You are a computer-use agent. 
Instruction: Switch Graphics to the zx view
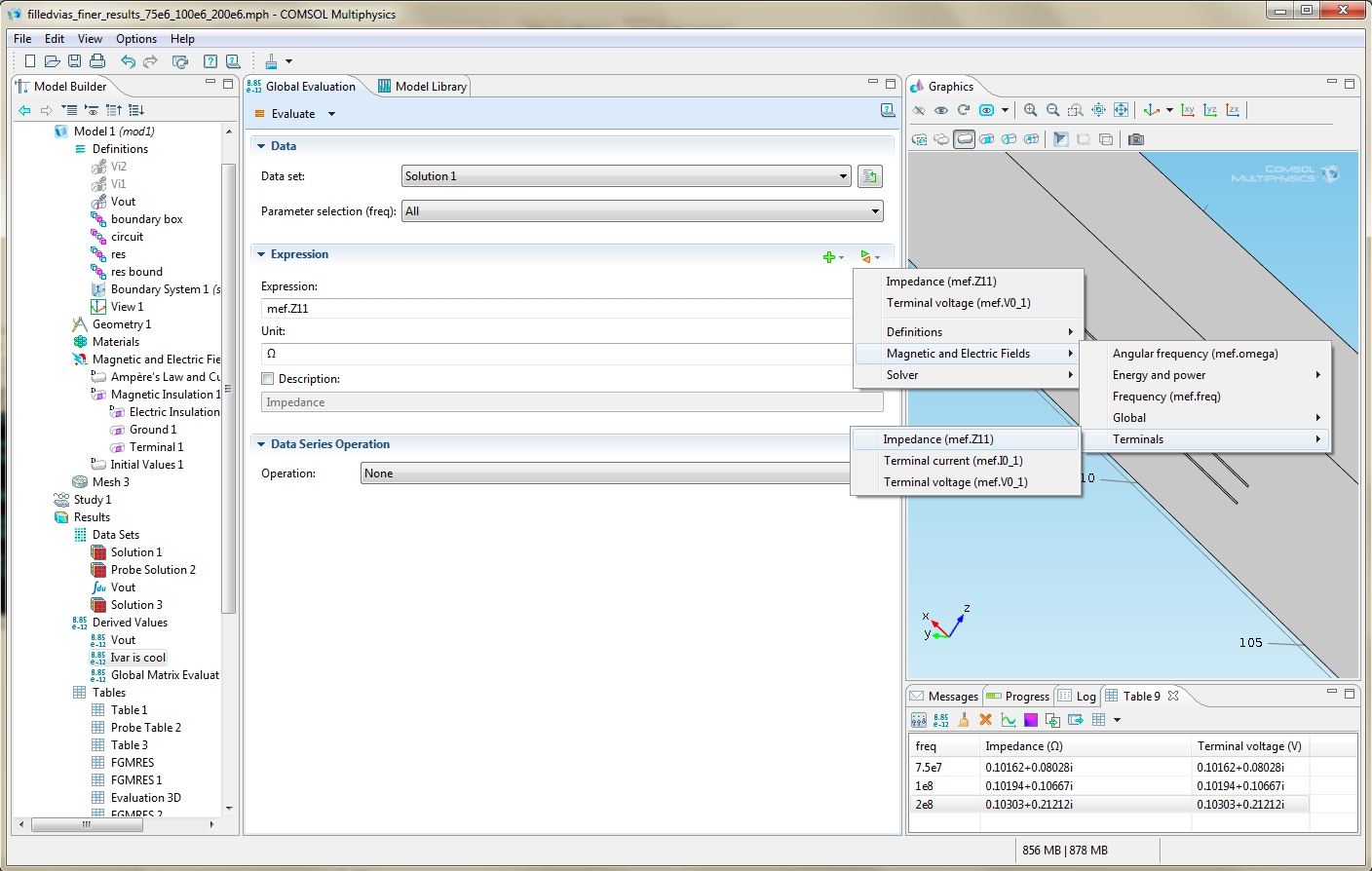[x=1233, y=110]
